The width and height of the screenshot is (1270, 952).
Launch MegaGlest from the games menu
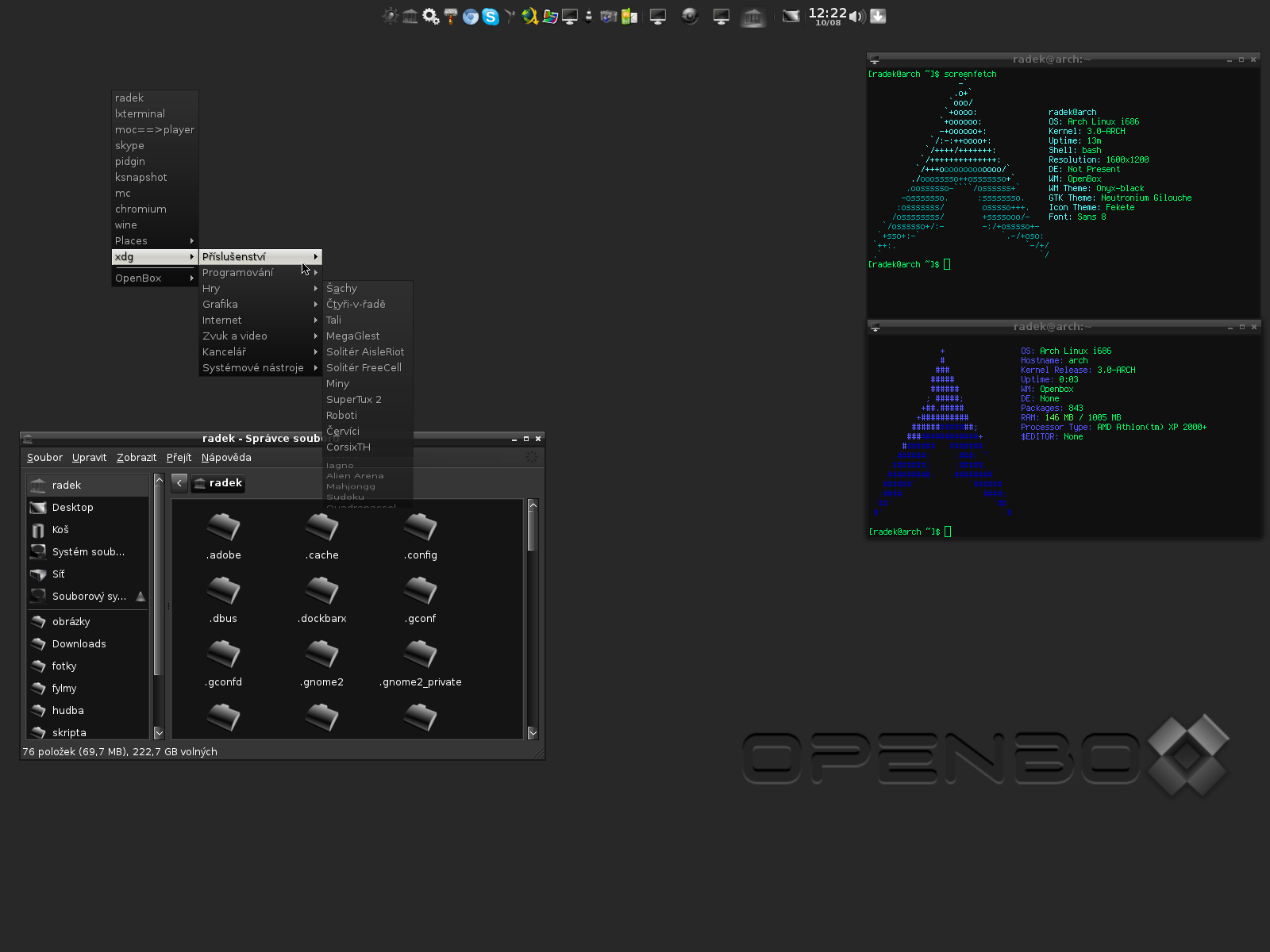click(368, 336)
